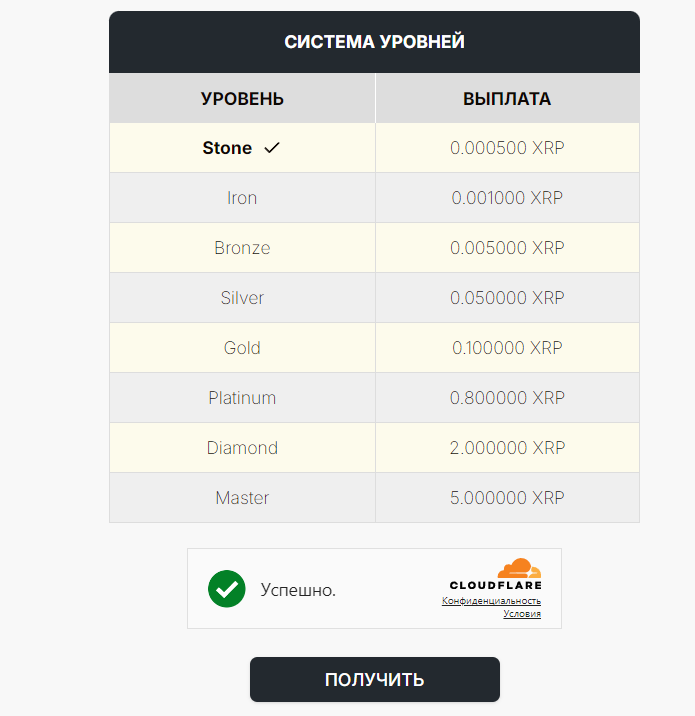
Task: Click the 5.000000 XRP Master payout
Action: point(507,498)
